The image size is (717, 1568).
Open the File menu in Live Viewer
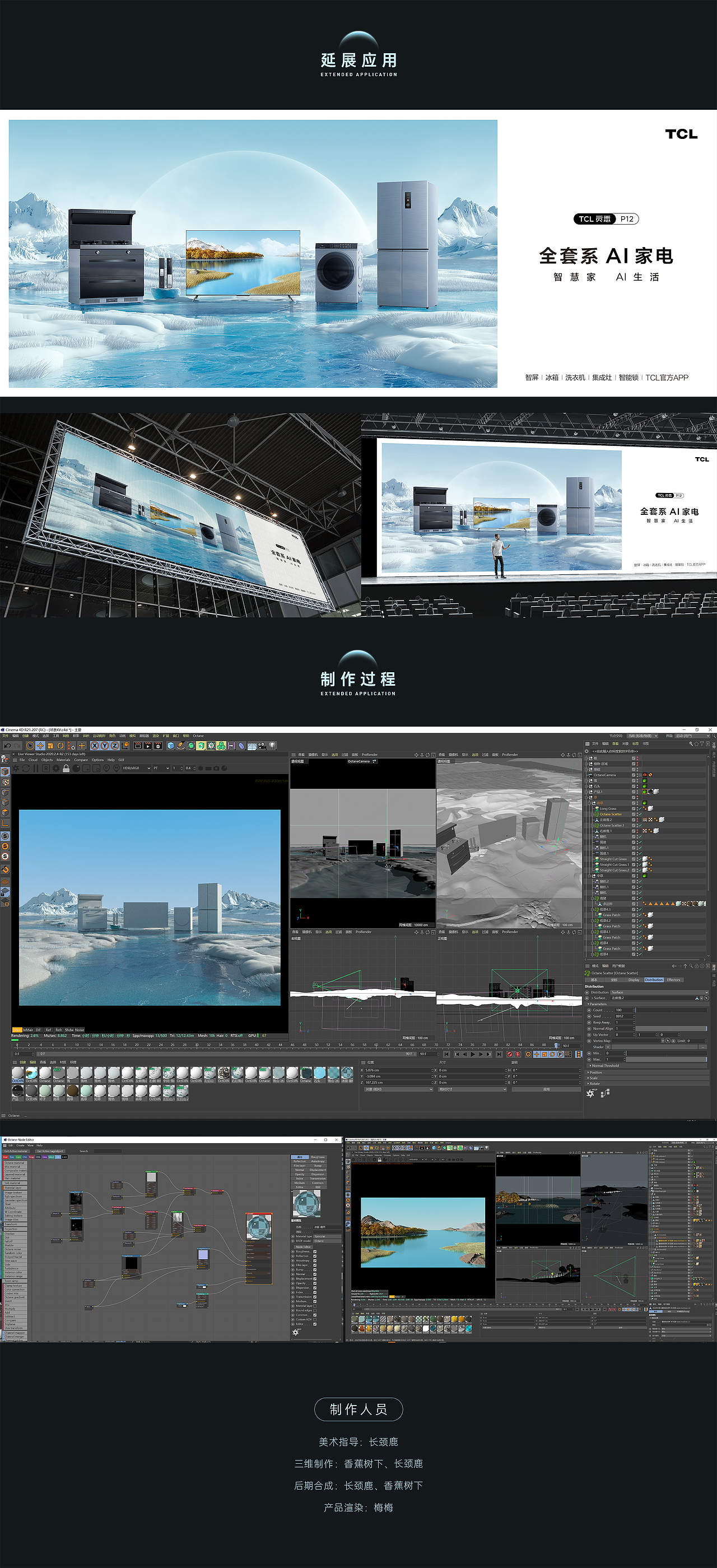[x=22, y=760]
